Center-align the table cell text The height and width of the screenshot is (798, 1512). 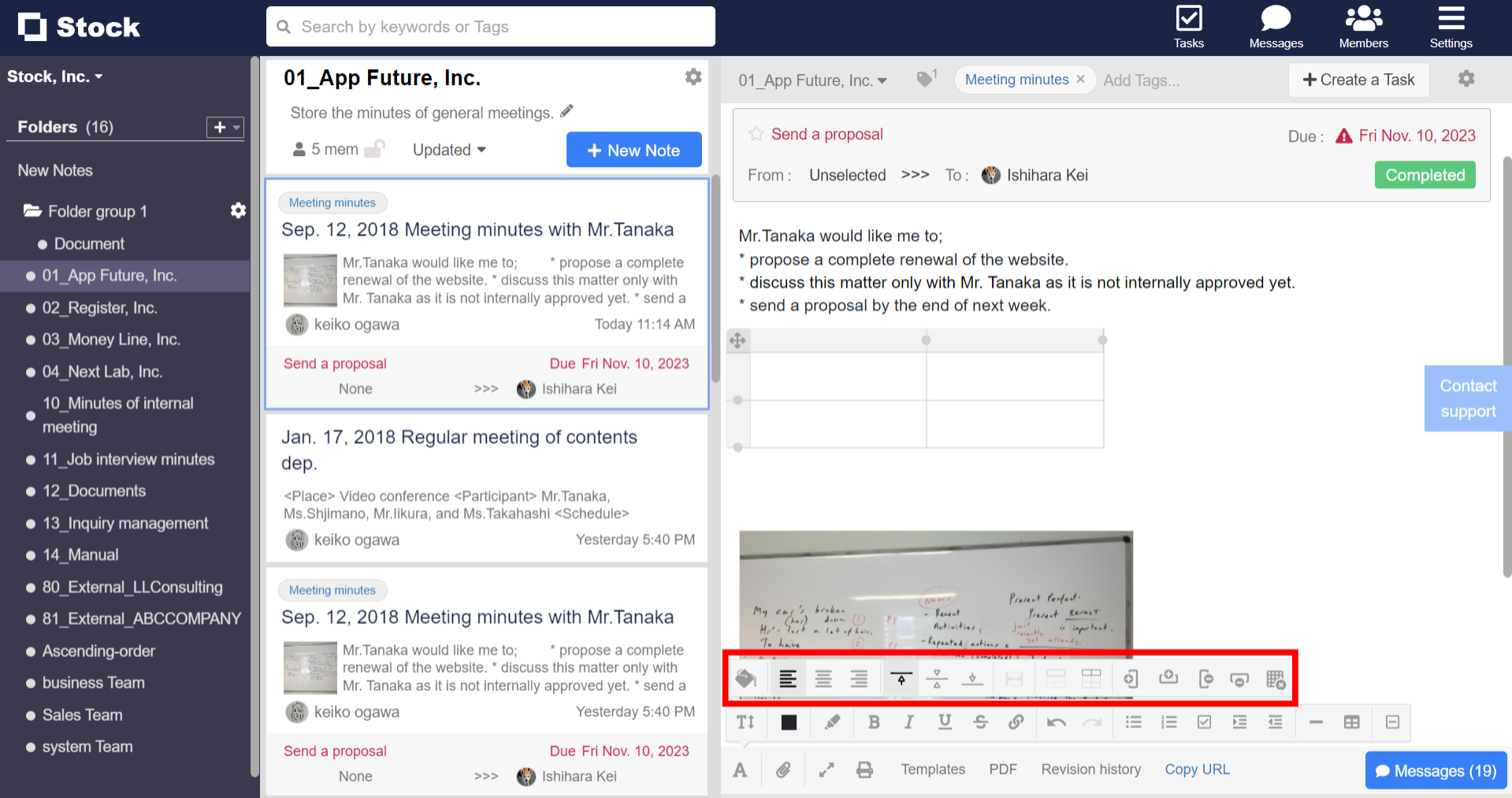click(823, 678)
